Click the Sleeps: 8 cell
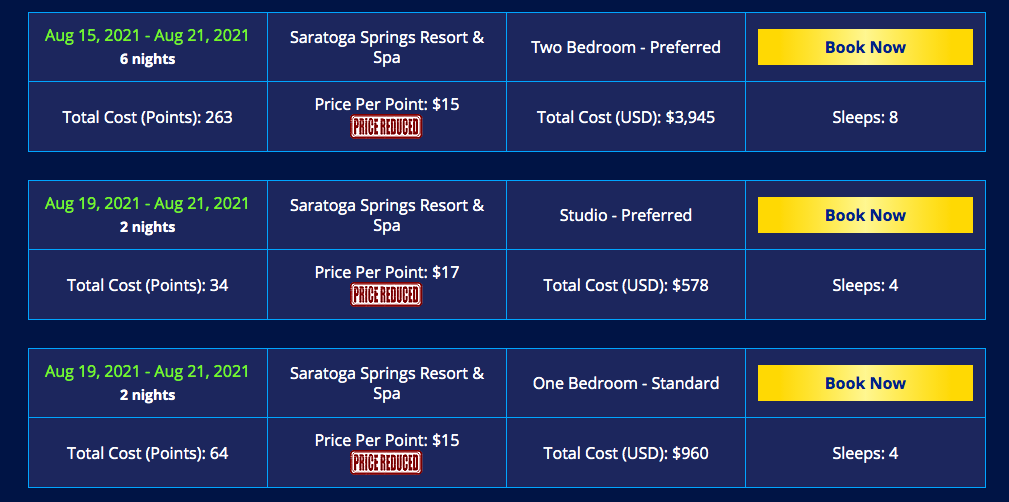 coord(865,117)
